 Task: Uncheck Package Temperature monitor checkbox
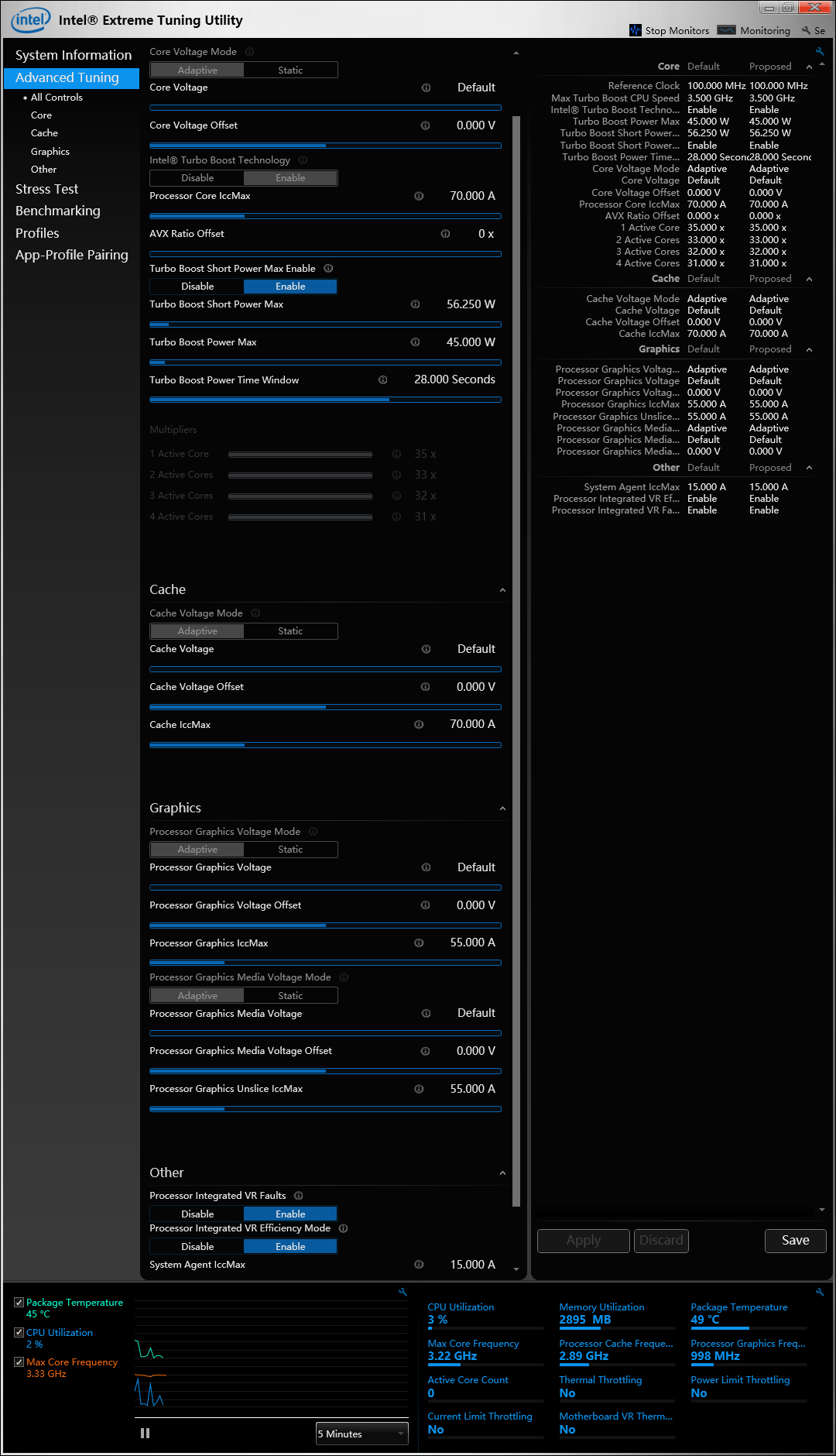point(19,1303)
